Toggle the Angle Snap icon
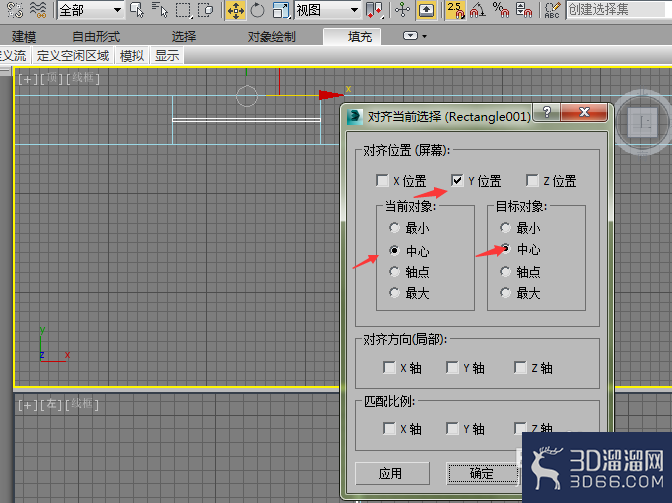This screenshot has width=672, height=503. tap(477, 10)
